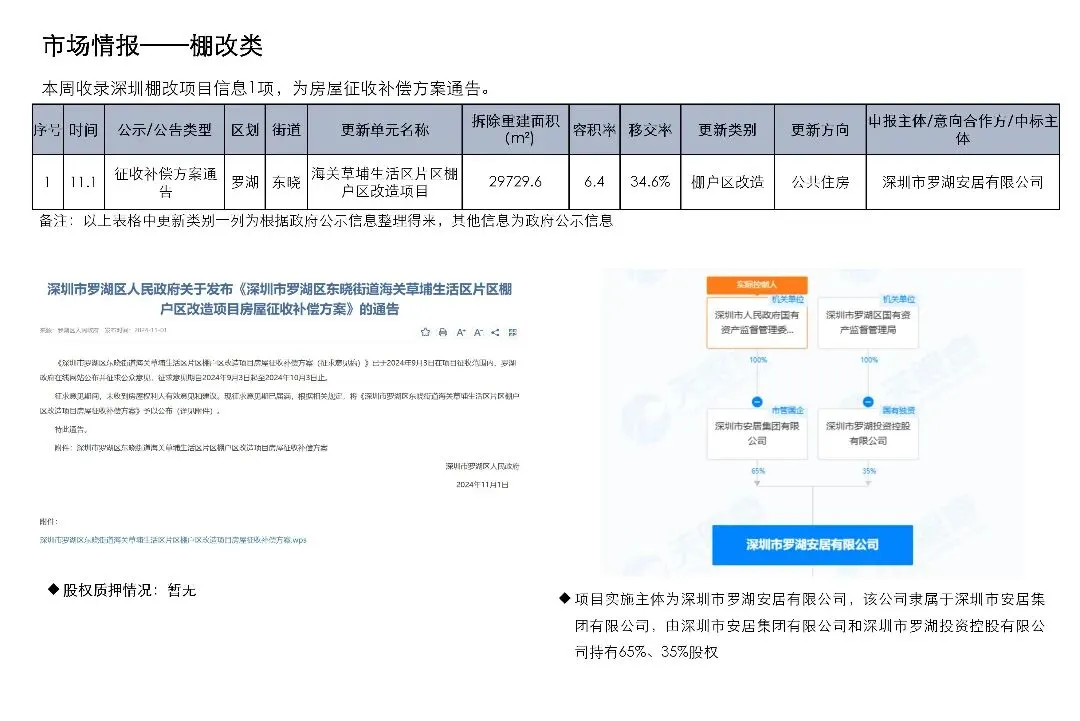Click the 市管国企 tag on the chart
1080x721 pixels.
click(788, 410)
